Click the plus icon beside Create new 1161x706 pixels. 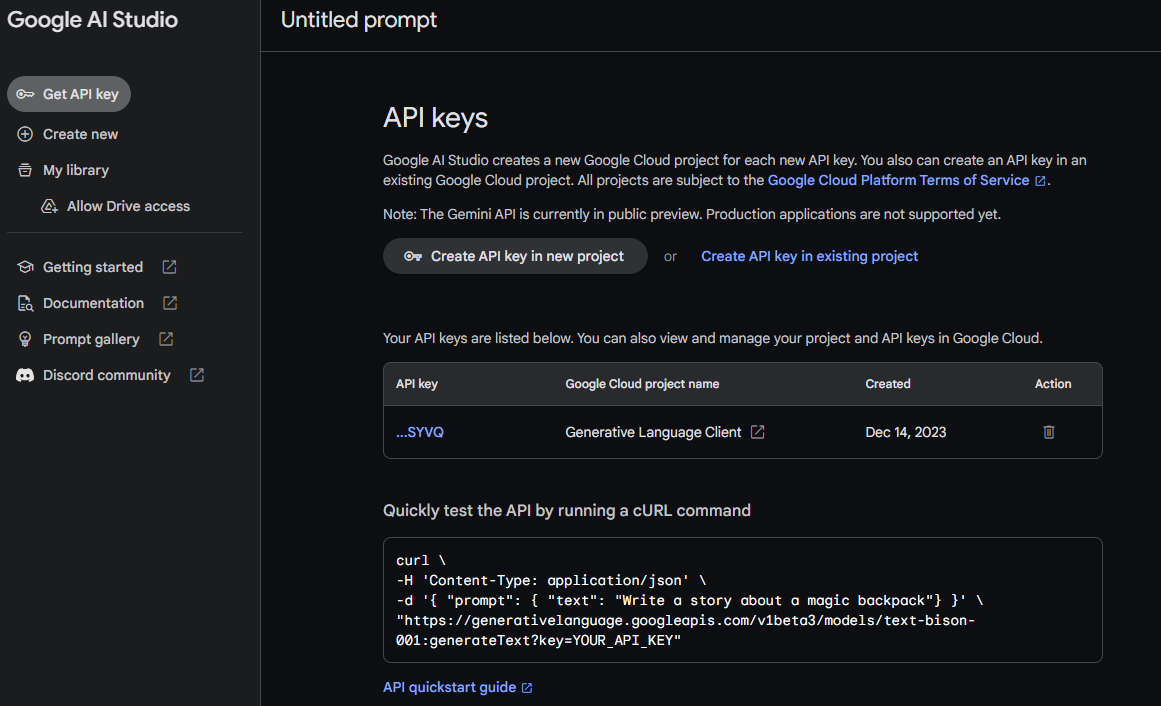(x=25, y=134)
